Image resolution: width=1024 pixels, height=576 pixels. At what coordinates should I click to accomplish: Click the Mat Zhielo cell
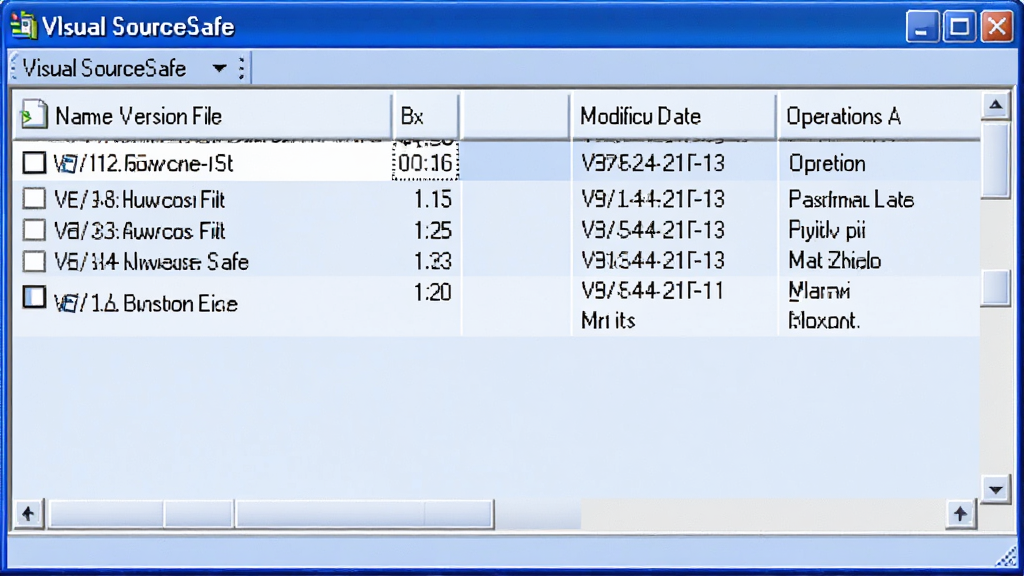coord(835,261)
